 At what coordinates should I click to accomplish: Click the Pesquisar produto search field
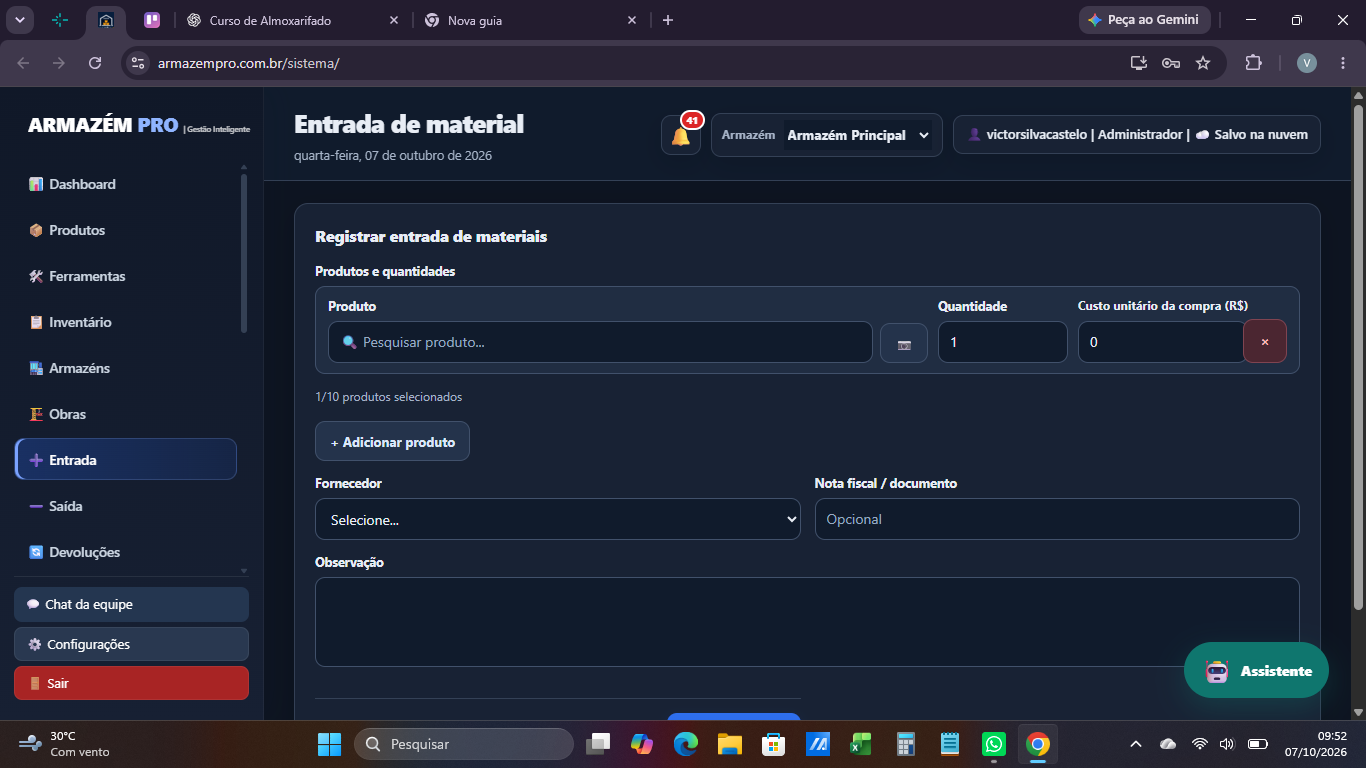coord(600,342)
